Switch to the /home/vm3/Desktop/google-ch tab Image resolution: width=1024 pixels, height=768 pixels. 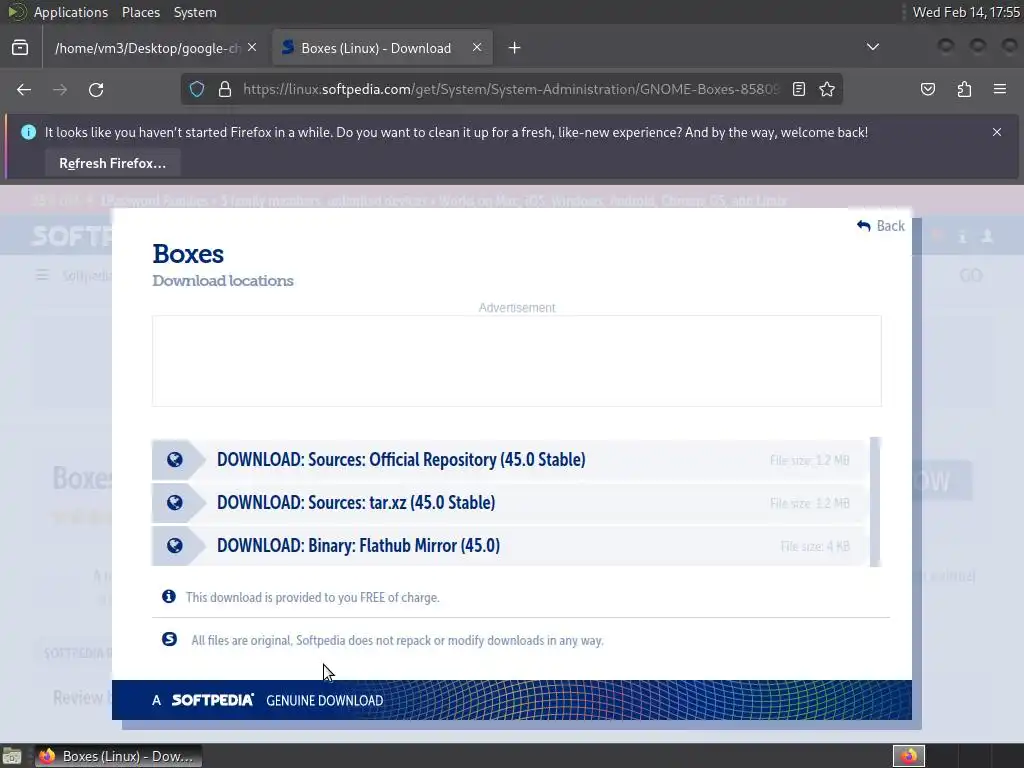pos(148,48)
